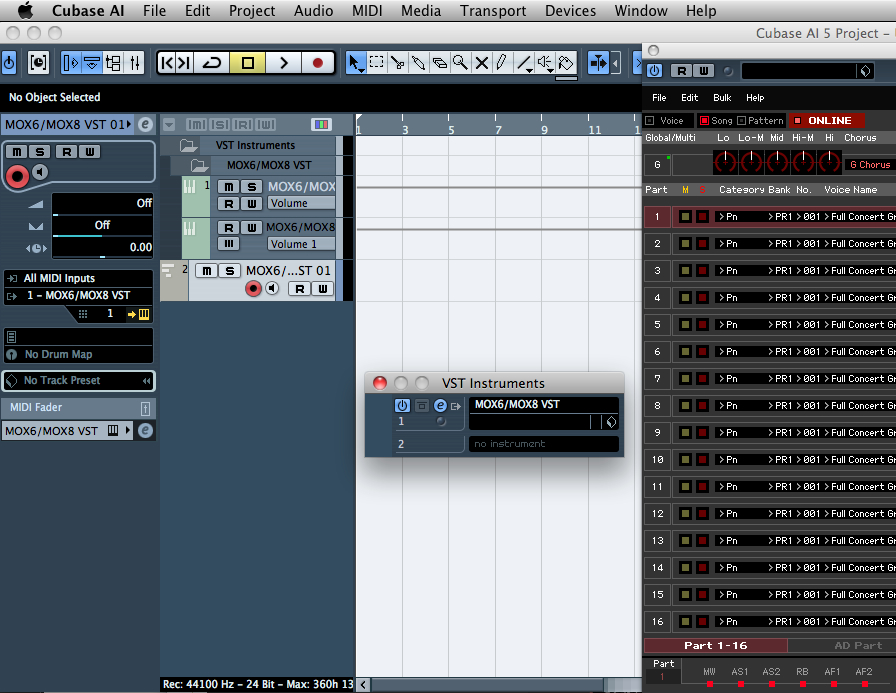Select the Draw pencil tool
The width and height of the screenshot is (896, 693).
coord(502,62)
